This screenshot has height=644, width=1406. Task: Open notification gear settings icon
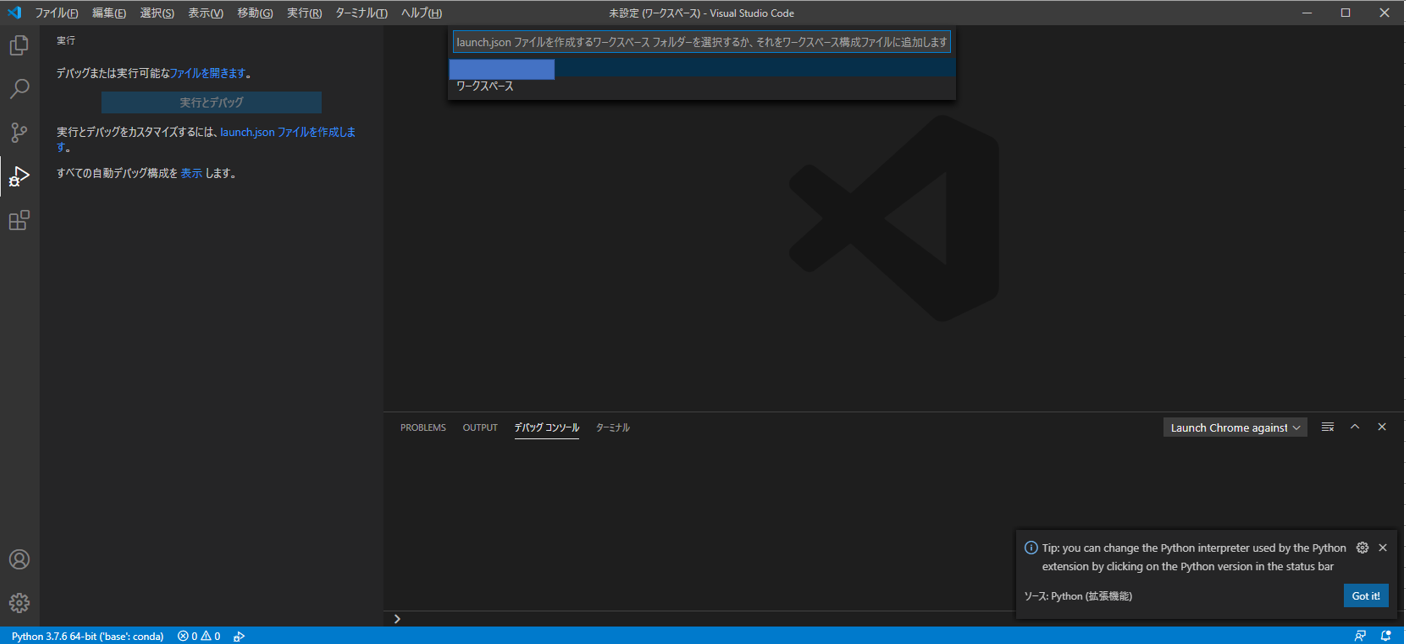1362,548
